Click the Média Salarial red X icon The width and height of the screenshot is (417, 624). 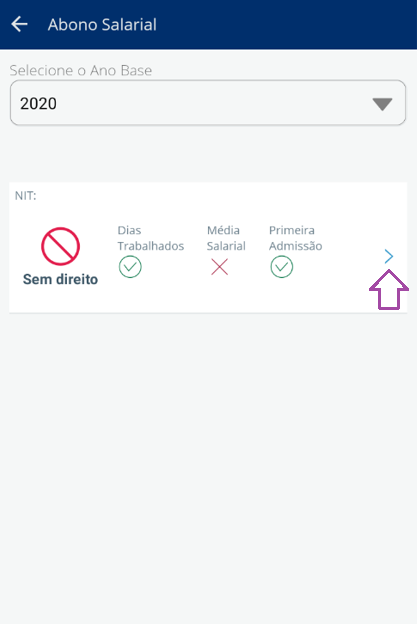pyautogui.click(x=219, y=267)
